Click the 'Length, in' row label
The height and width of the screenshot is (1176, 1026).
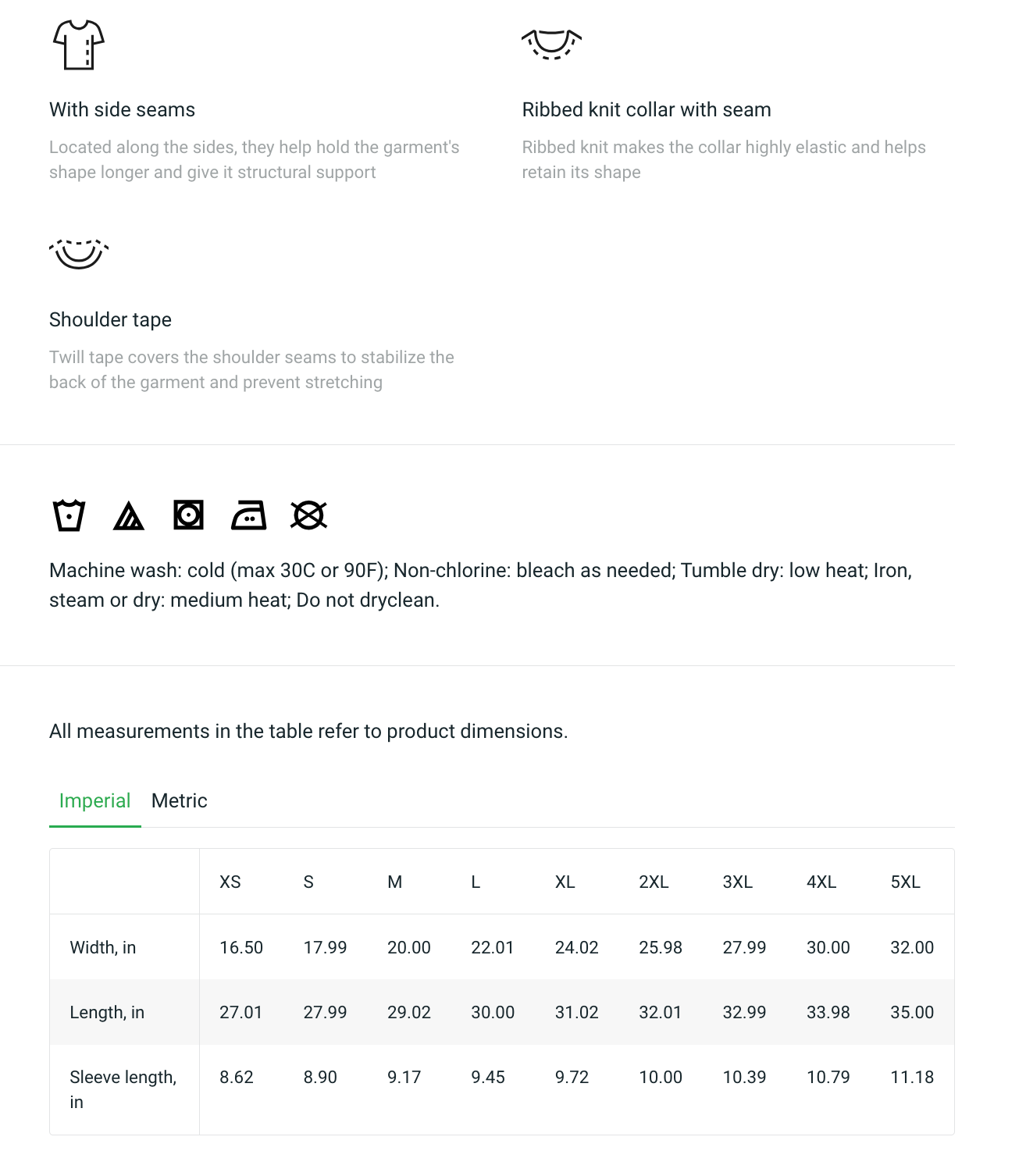click(107, 1012)
